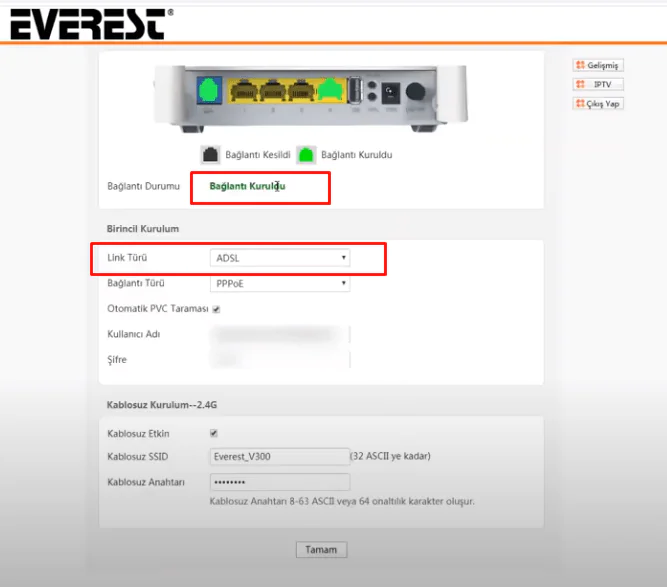Toggle the Otomatik PVC Taraması checkbox
Image resolution: width=667 pixels, height=587 pixels.
click(216, 309)
